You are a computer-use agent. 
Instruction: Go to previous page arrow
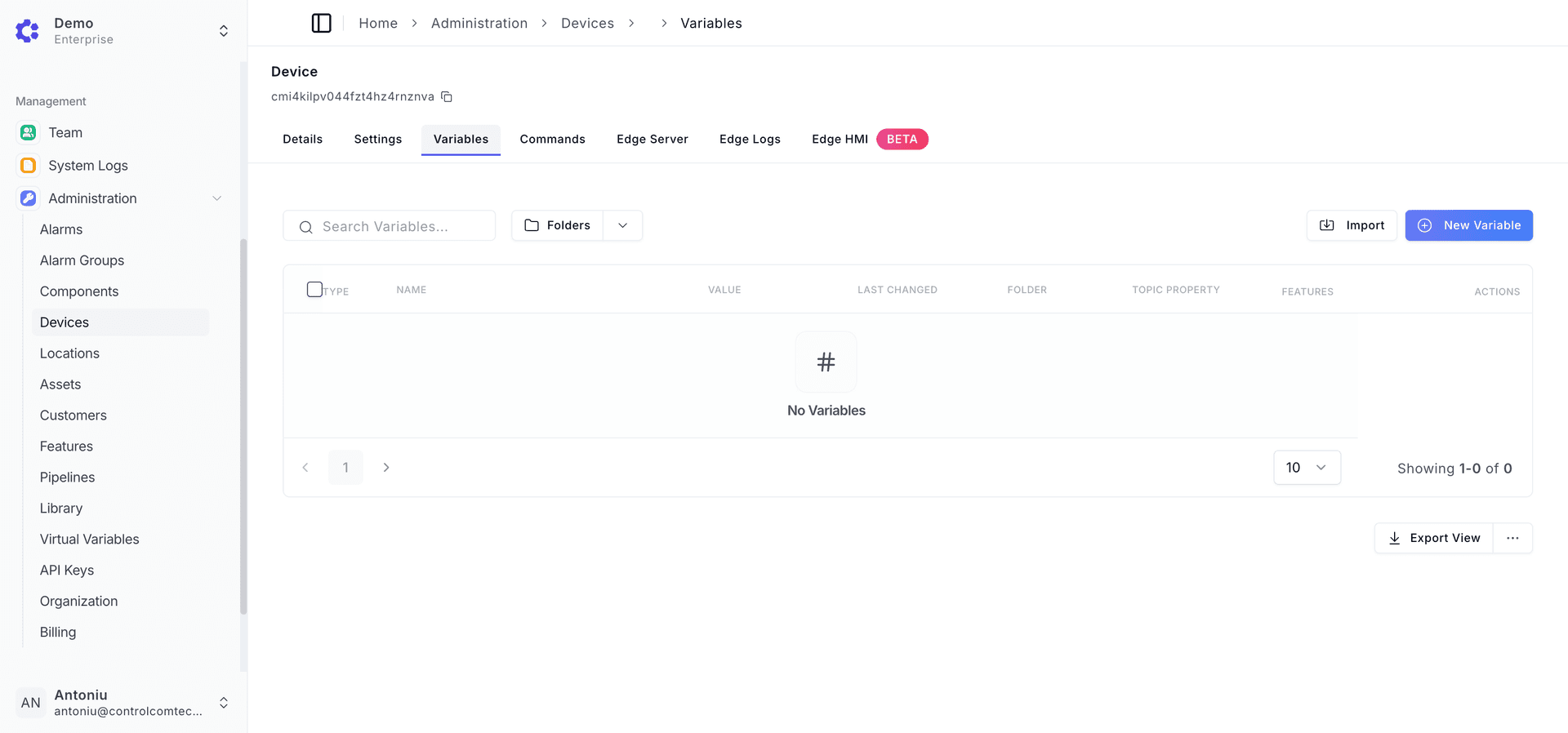click(x=305, y=468)
